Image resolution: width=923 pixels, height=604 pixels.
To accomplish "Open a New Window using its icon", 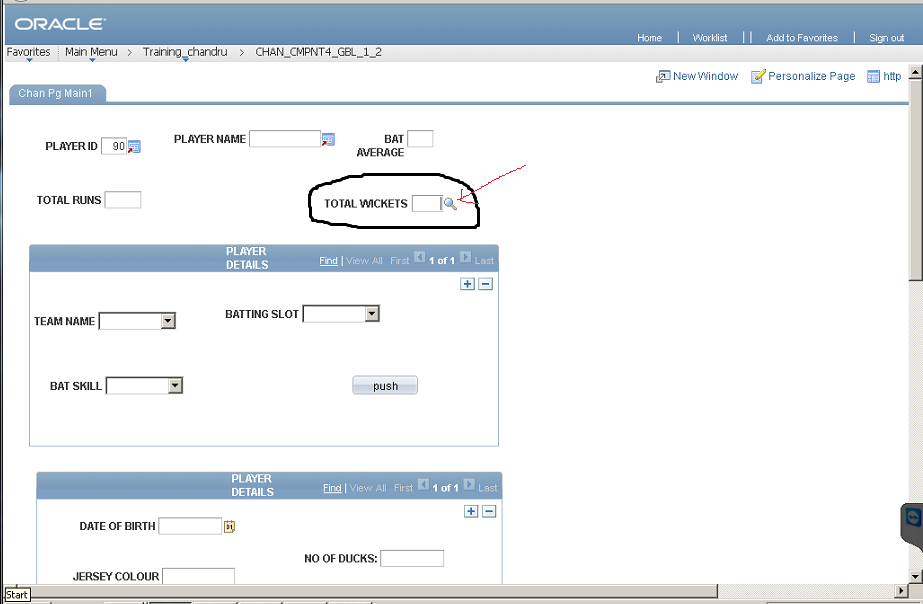I will click(x=662, y=76).
